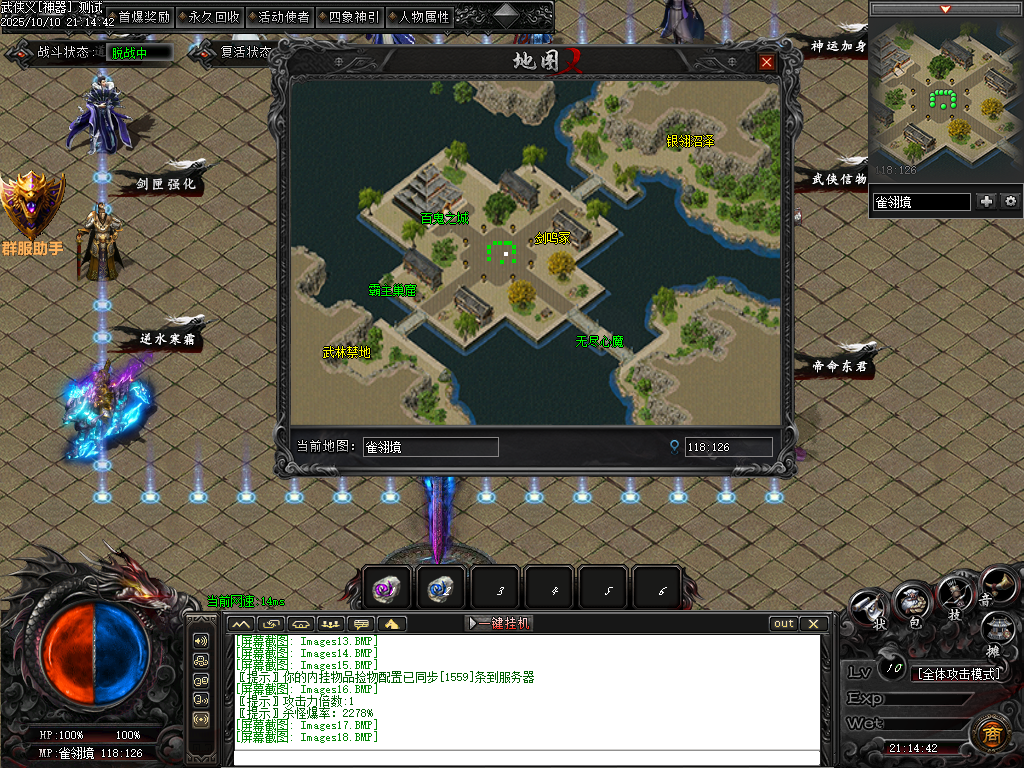Click the minimap plus zoom button

click(987, 201)
